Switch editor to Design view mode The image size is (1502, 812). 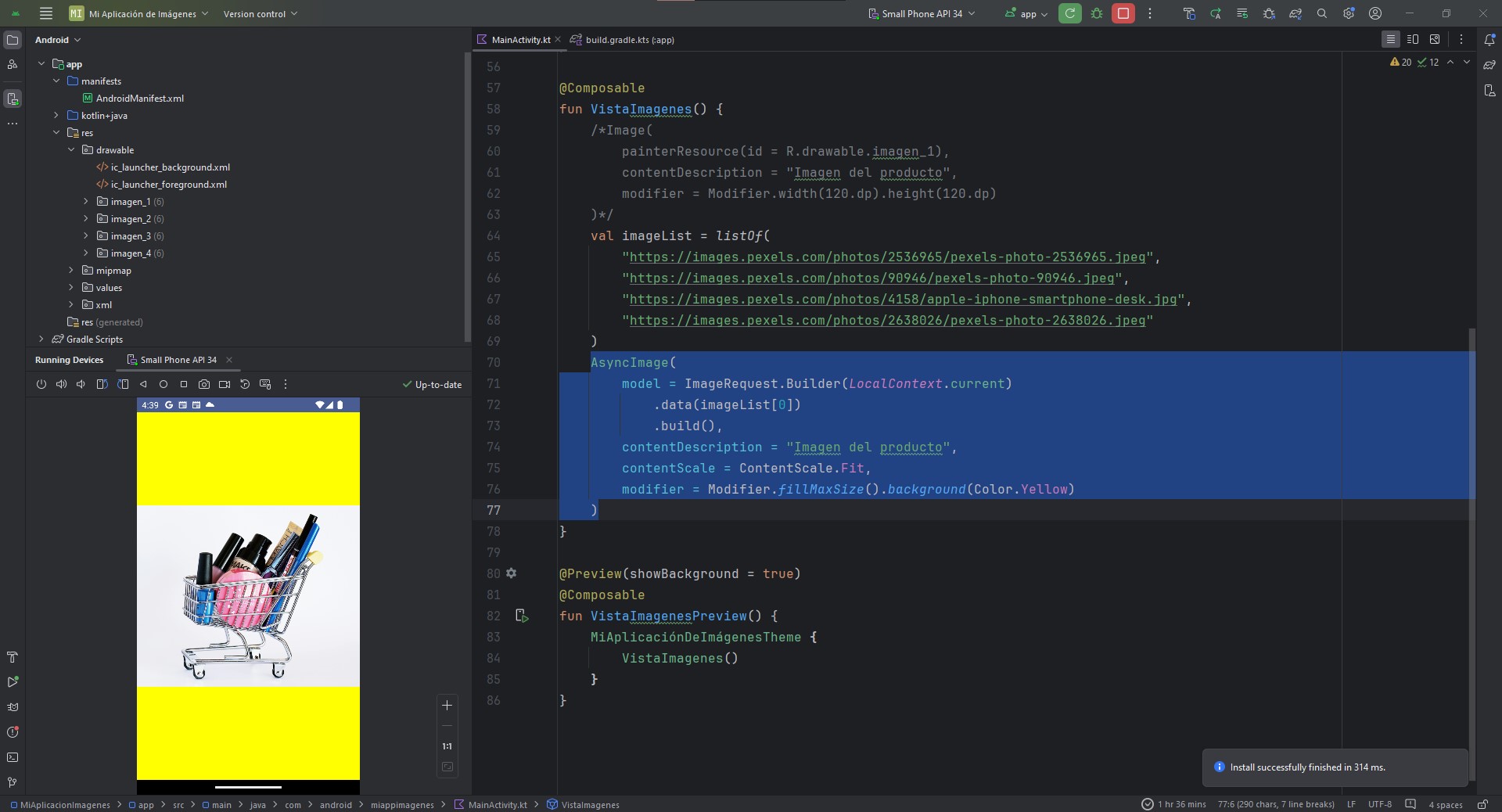(x=1435, y=39)
